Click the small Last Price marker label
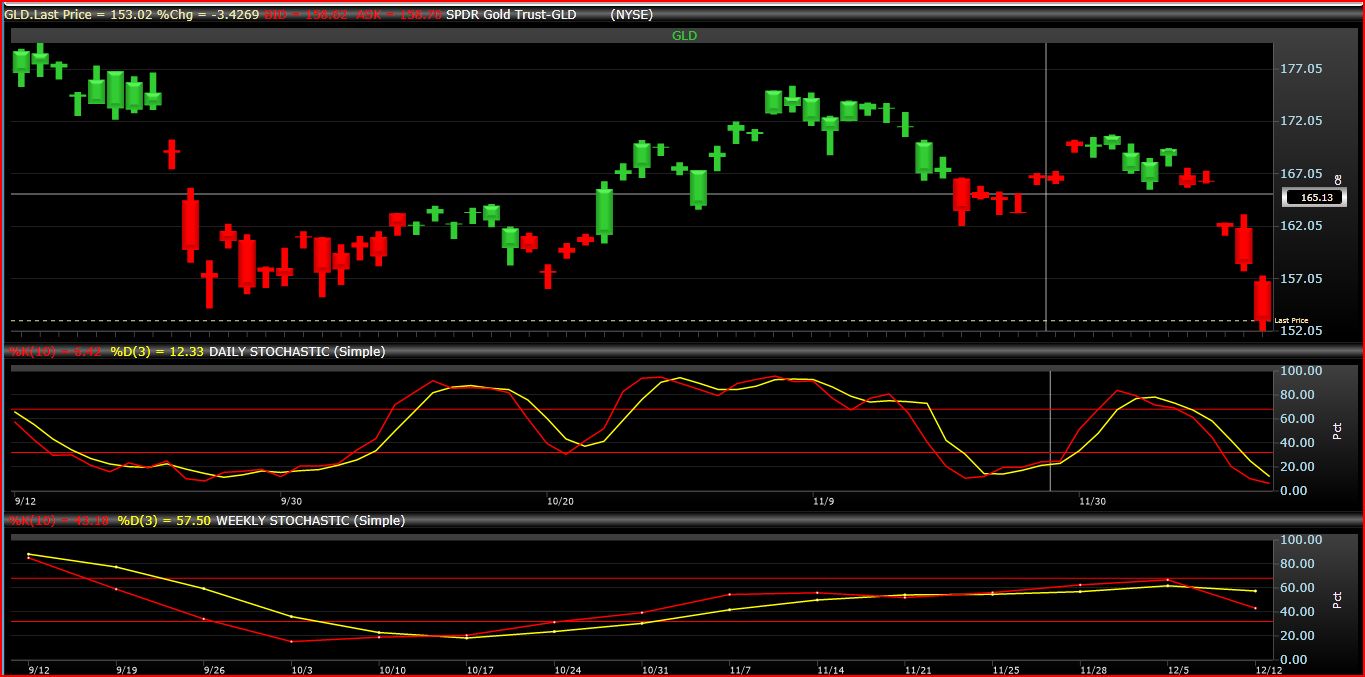Screen dimensions: 1365x677 click(1291, 320)
